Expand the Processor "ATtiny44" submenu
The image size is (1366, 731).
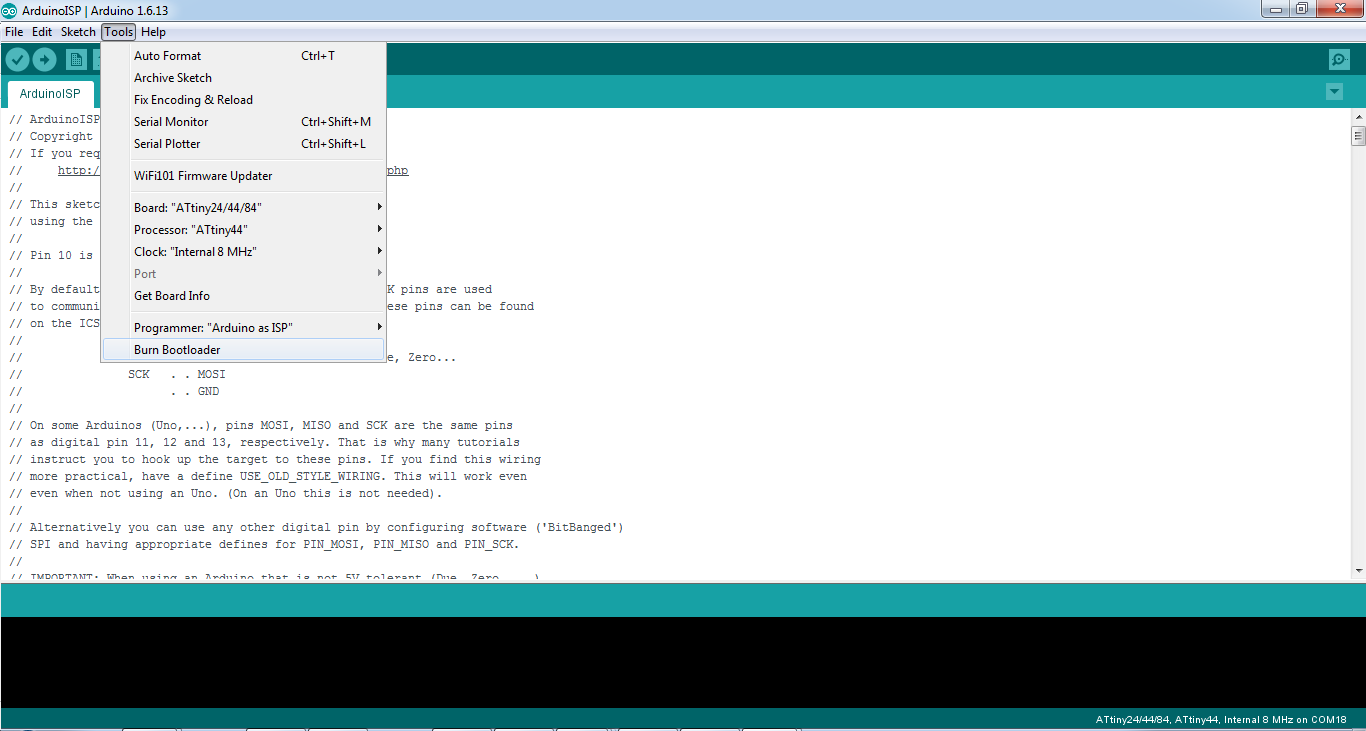[243, 230]
